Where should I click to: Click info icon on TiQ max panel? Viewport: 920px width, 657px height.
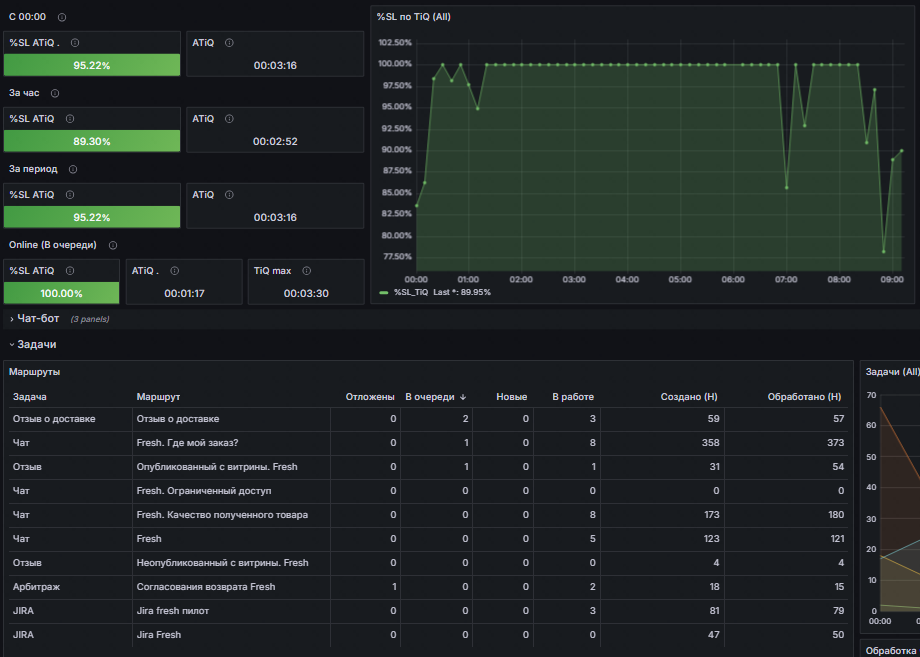tap(306, 271)
